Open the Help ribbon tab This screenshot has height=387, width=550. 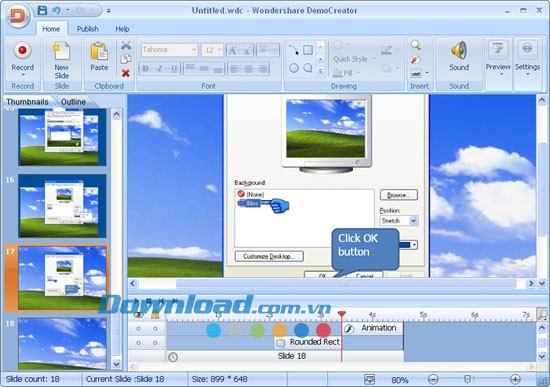coord(122,29)
